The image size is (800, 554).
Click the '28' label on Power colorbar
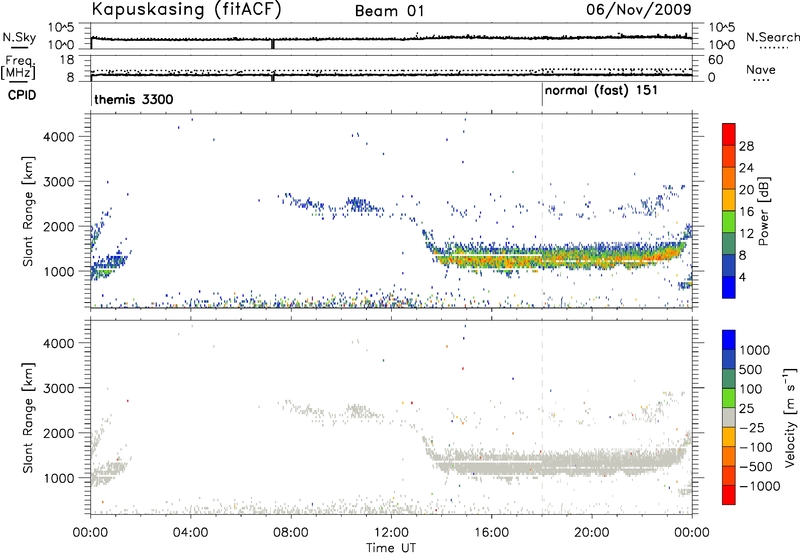746,146
